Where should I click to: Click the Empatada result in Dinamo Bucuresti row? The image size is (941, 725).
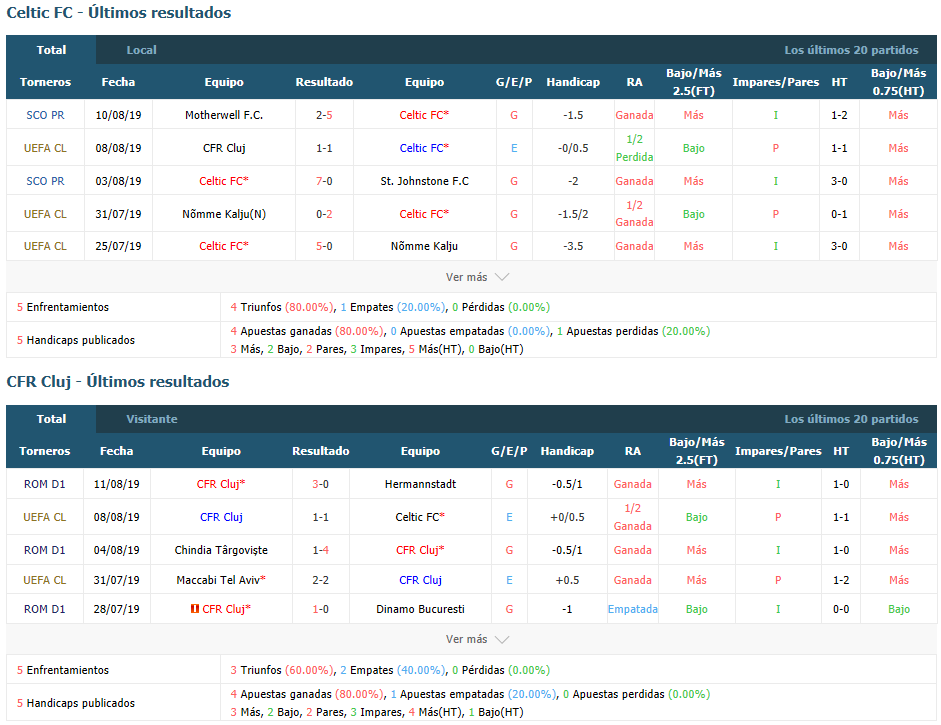633,609
